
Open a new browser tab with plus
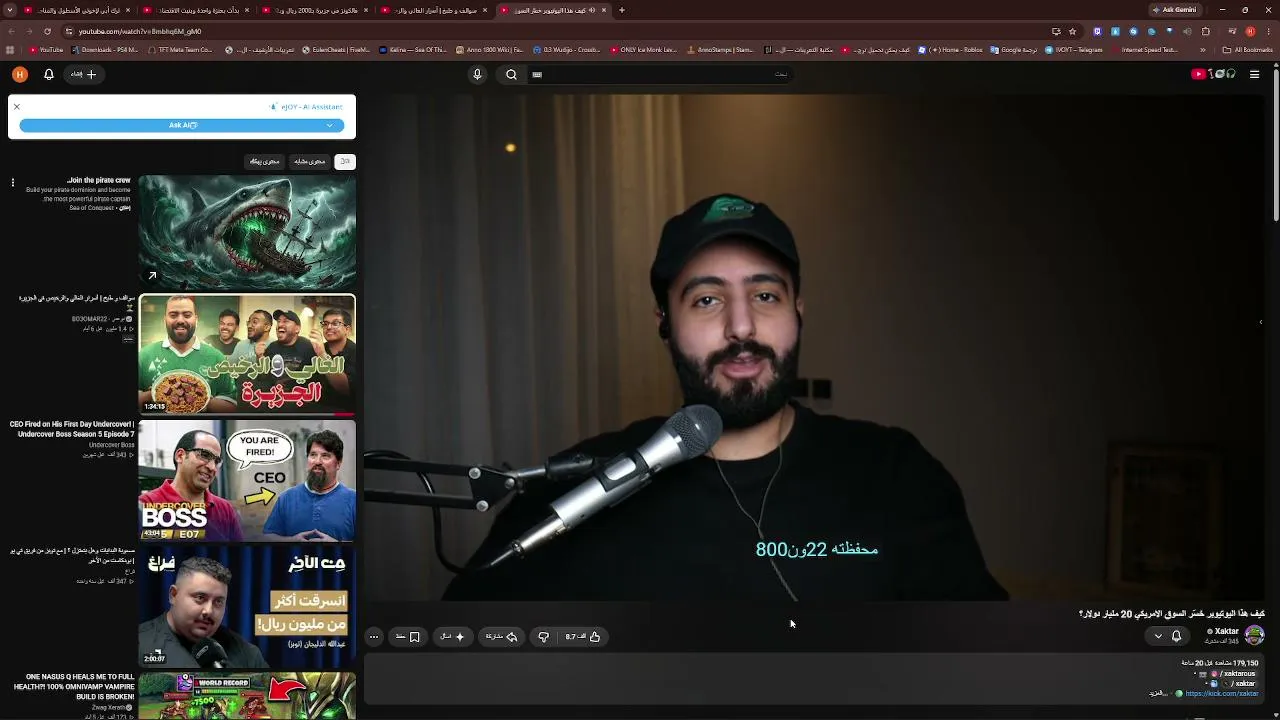click(622, 10)
